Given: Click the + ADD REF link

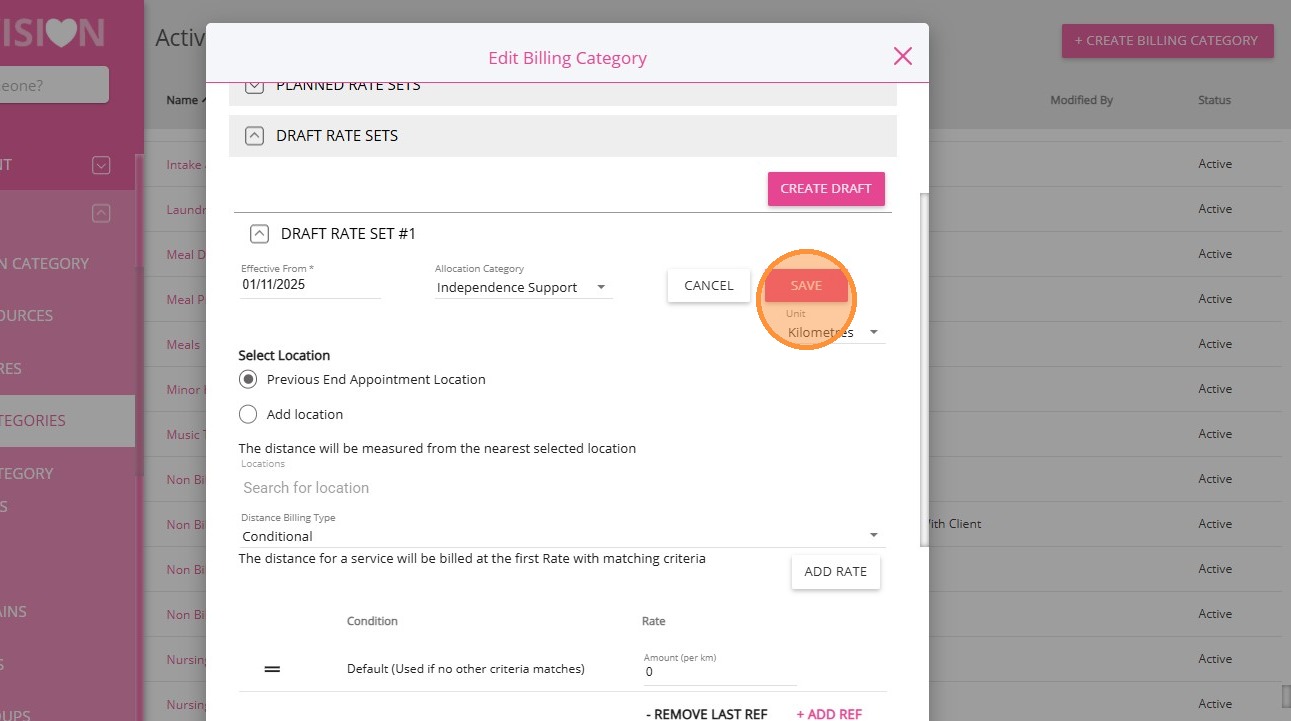Looking at the screenshot, I should [829, 714].
